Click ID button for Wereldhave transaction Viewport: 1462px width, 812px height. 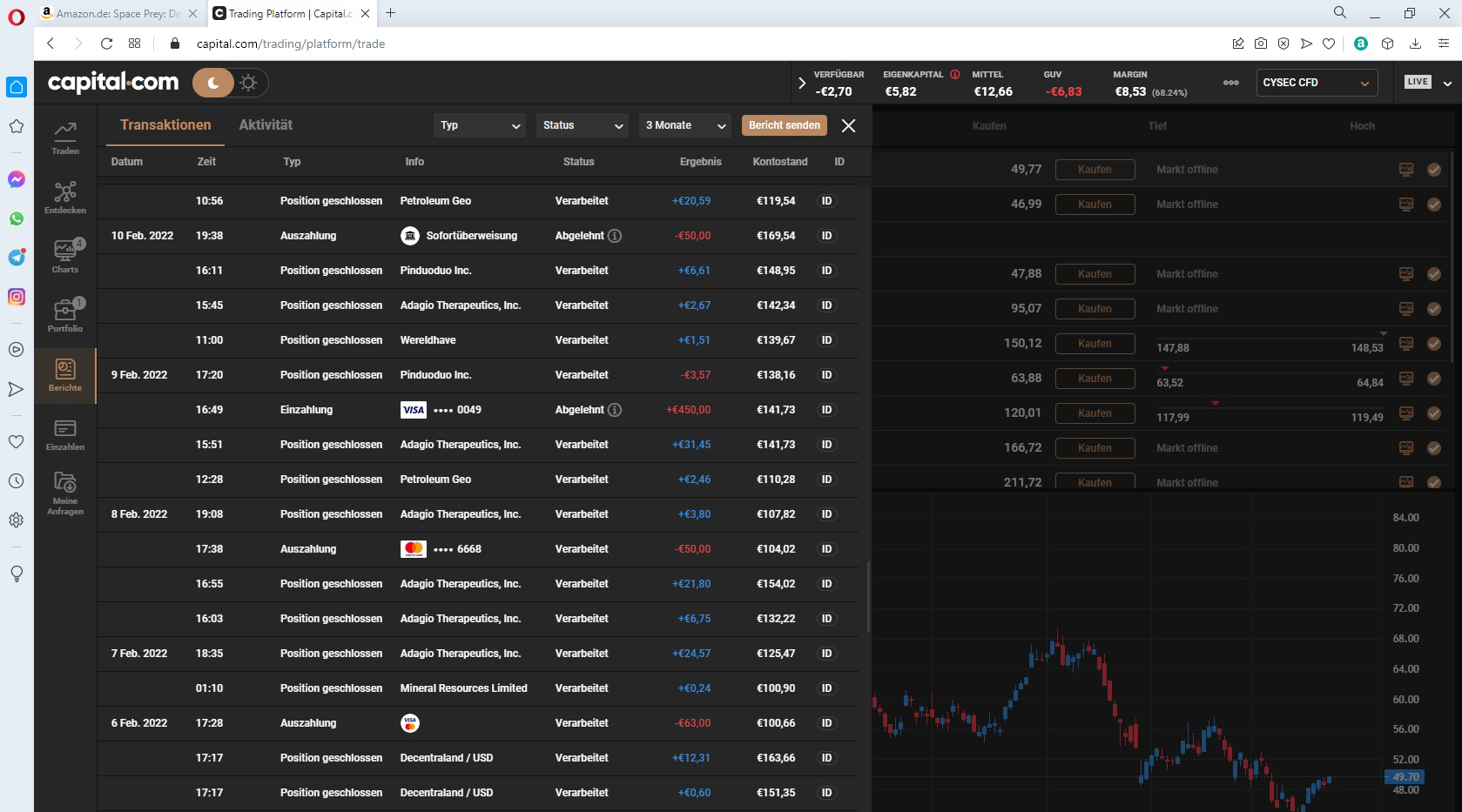click(826, 340)
